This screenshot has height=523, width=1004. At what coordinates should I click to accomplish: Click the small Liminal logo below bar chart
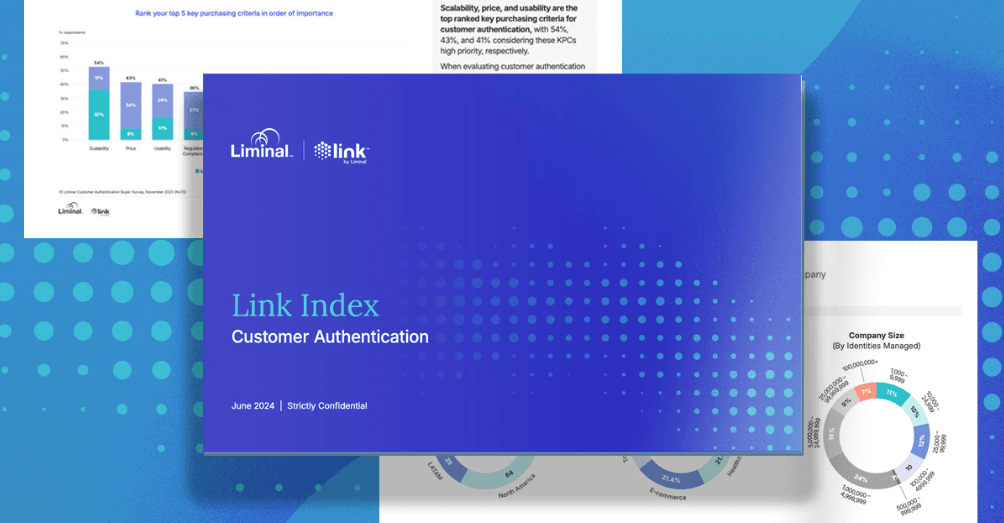tap(70, 210)
